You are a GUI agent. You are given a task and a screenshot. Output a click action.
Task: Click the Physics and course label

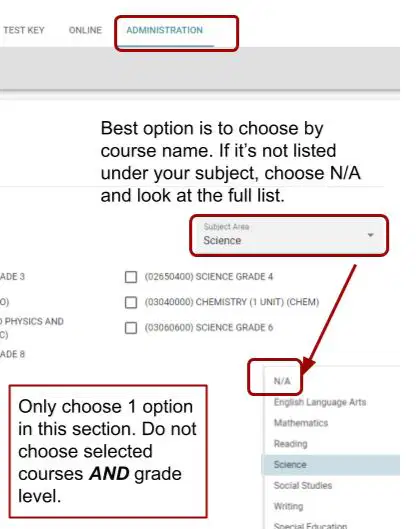point(32,322)
